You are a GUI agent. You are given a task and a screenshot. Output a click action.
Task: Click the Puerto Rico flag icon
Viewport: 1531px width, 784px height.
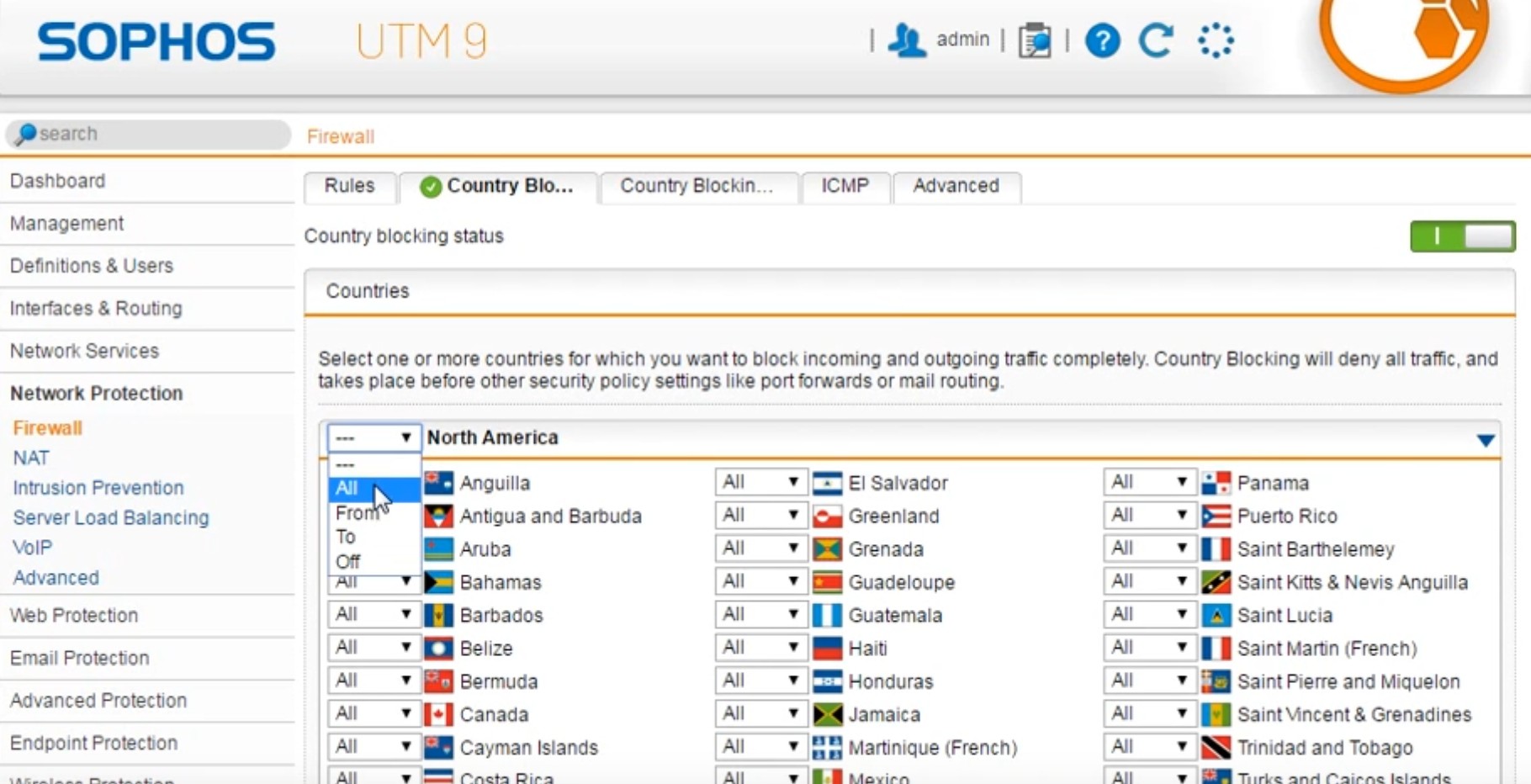1216,516
